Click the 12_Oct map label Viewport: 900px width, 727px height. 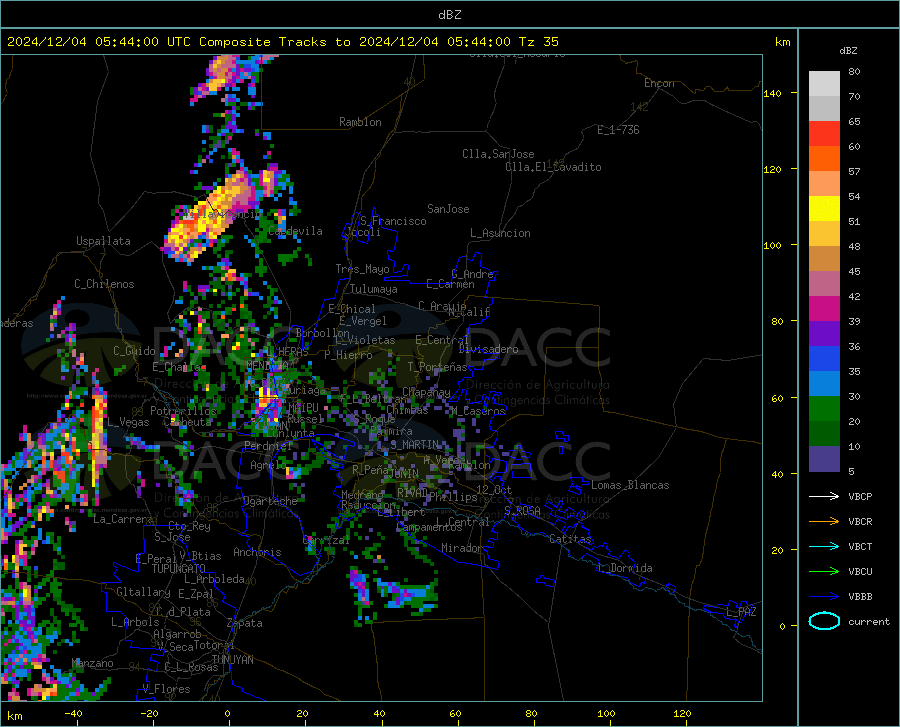pos(494,489)
